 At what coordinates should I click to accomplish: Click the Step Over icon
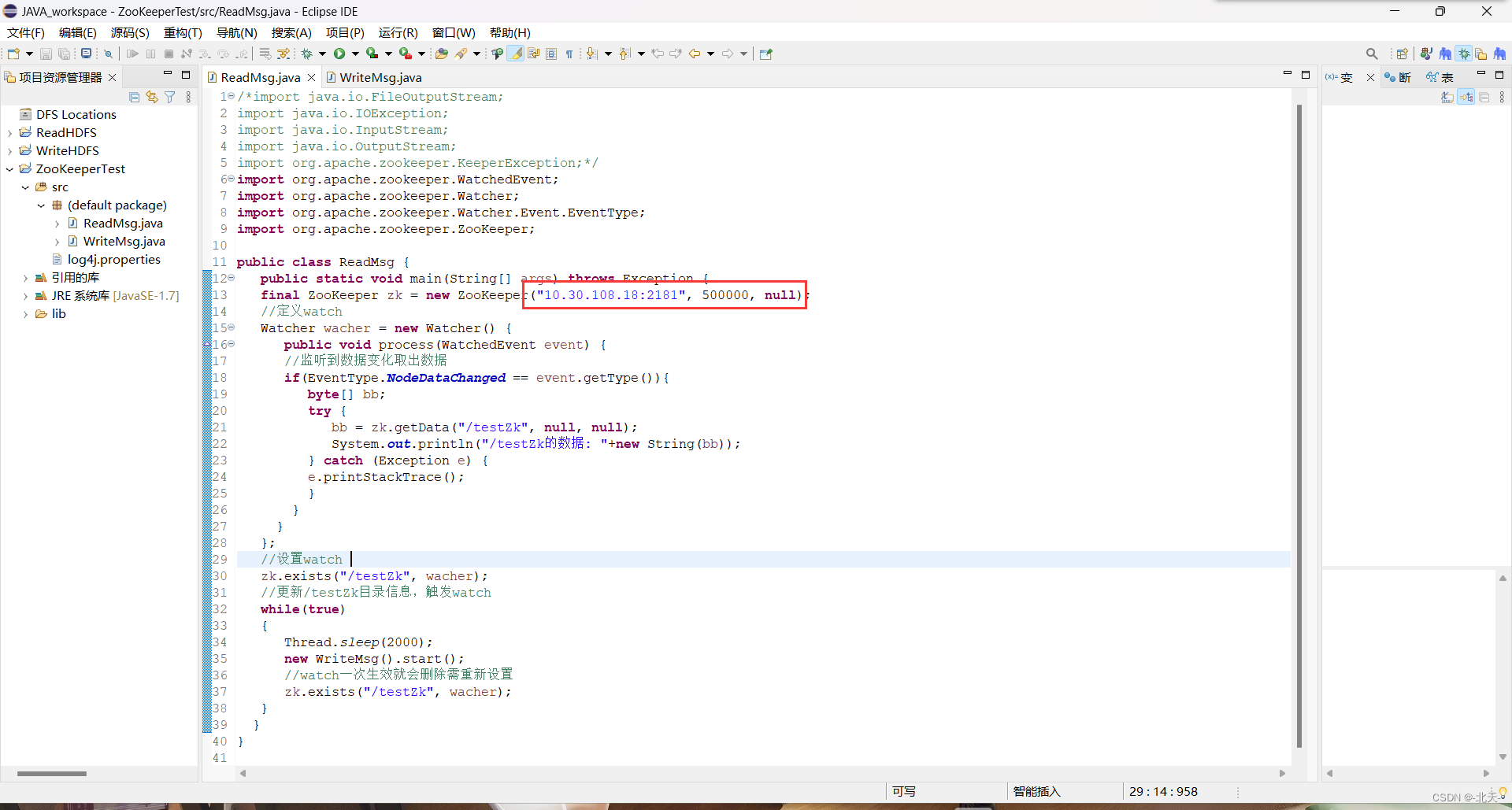pyautogui.click(x=223, y=54)
